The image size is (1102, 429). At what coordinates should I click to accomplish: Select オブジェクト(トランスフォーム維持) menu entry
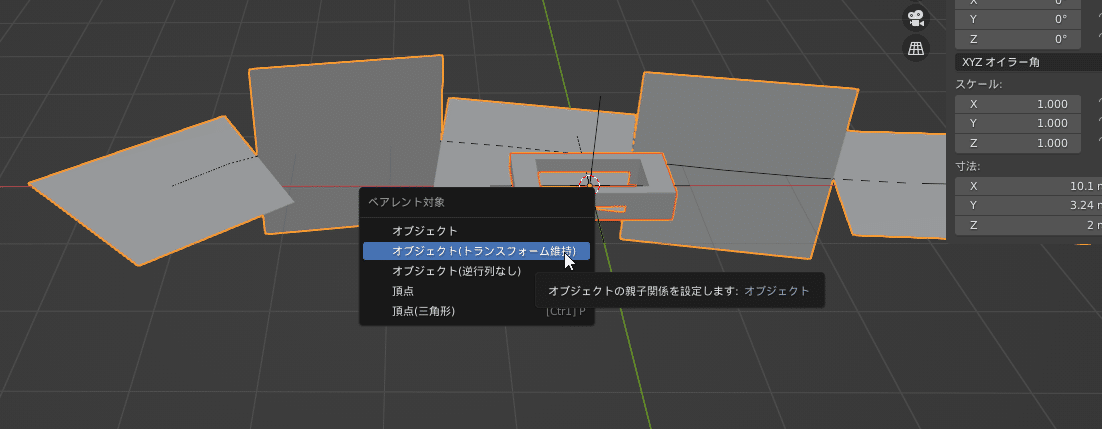(477, 250)
